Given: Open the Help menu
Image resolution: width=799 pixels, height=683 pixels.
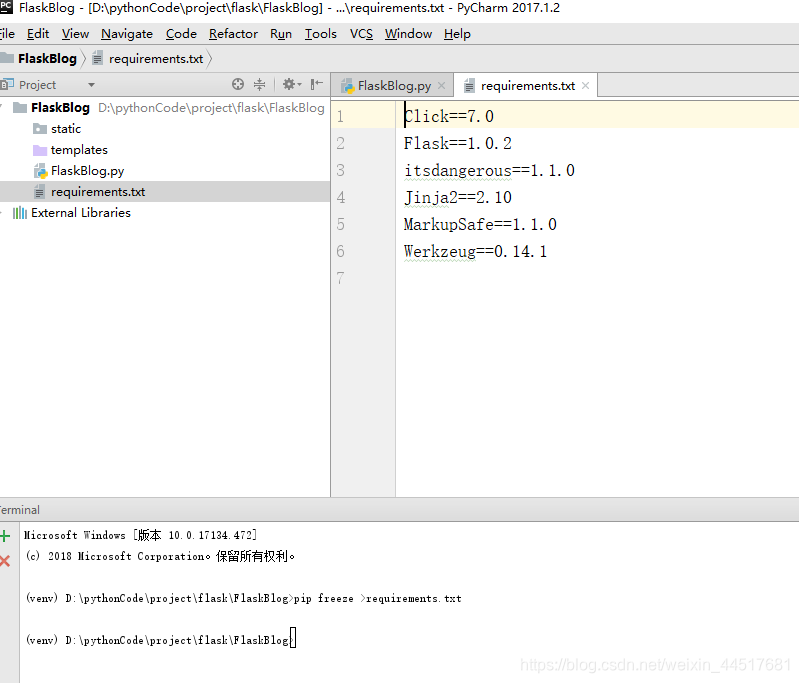Looking at the screenshot, I should 457,34.
